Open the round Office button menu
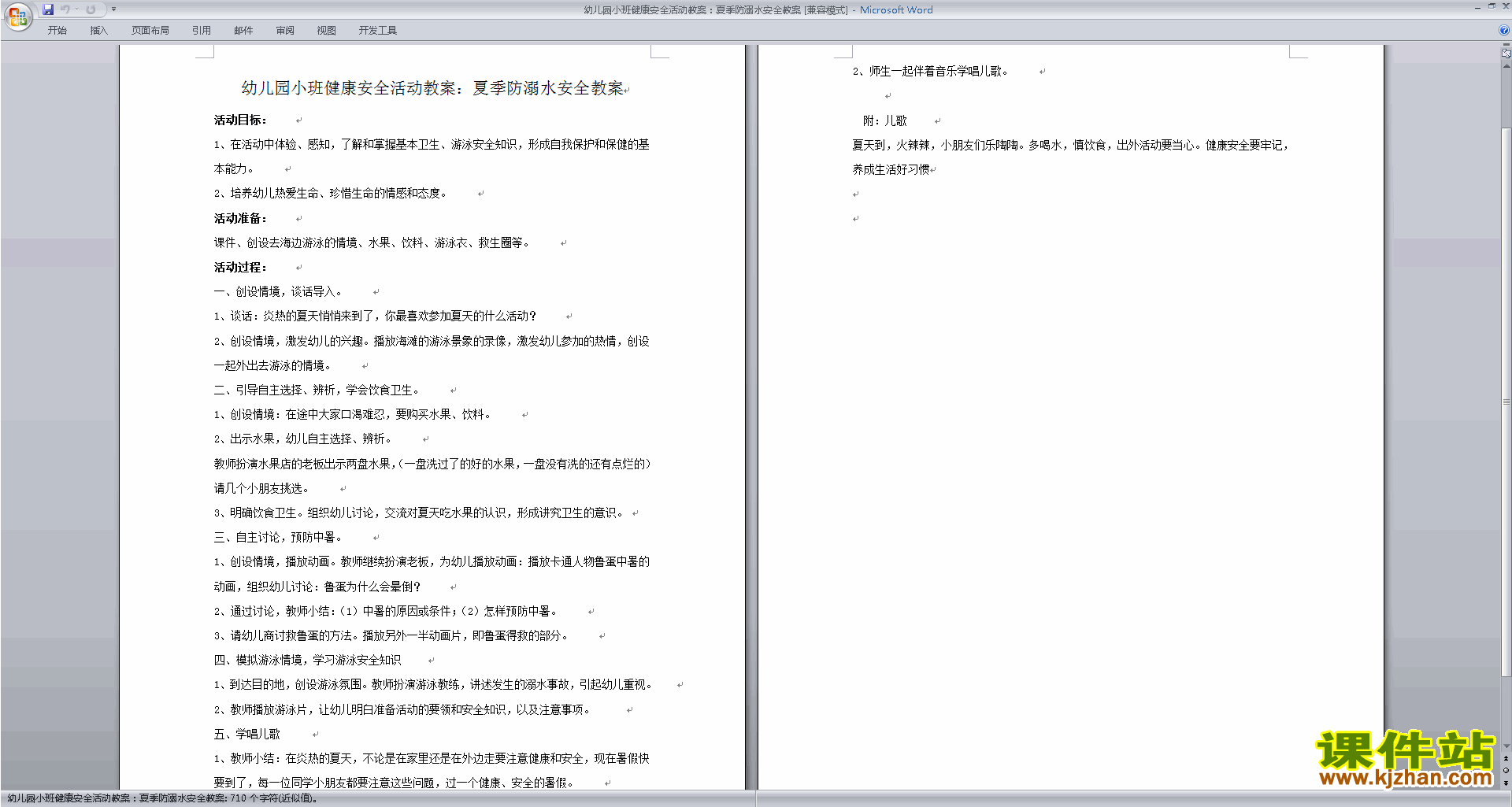 pos(17,16)
